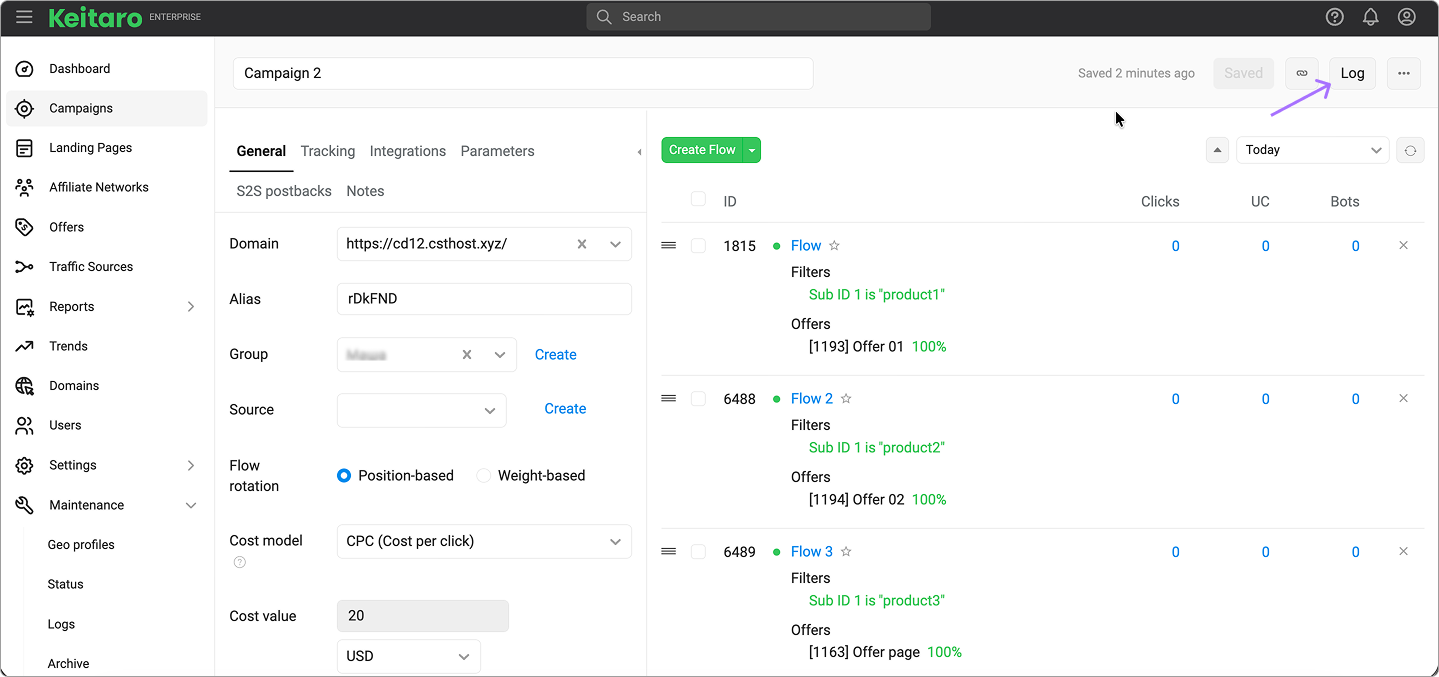1439x677 pixels.
Task: Open the three-dot more options menu
Action: (1403, 73)
